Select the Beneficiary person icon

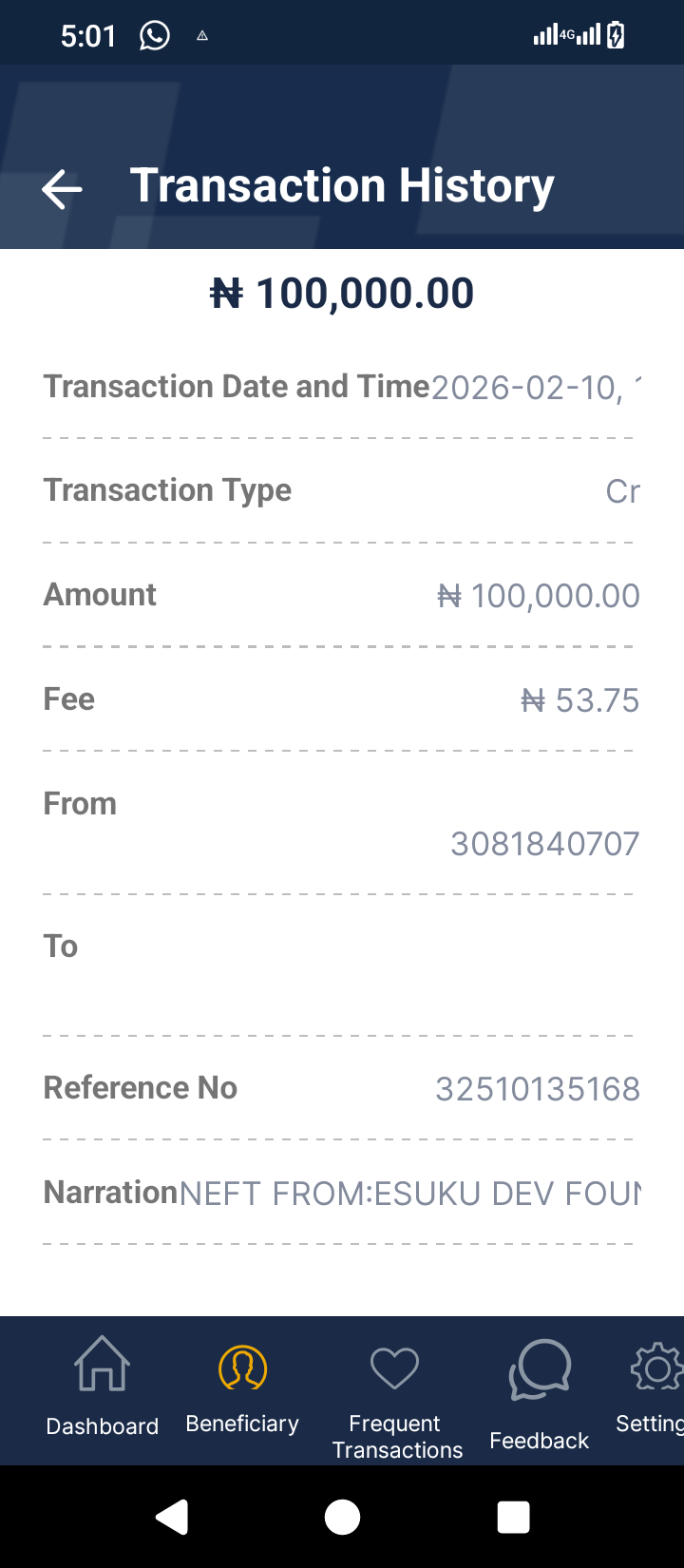242,1368
